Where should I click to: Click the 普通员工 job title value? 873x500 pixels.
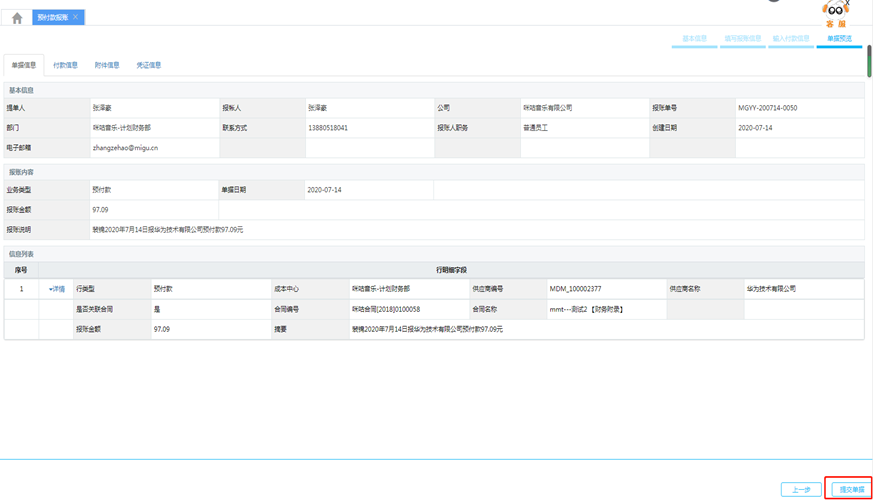[536, 128]
